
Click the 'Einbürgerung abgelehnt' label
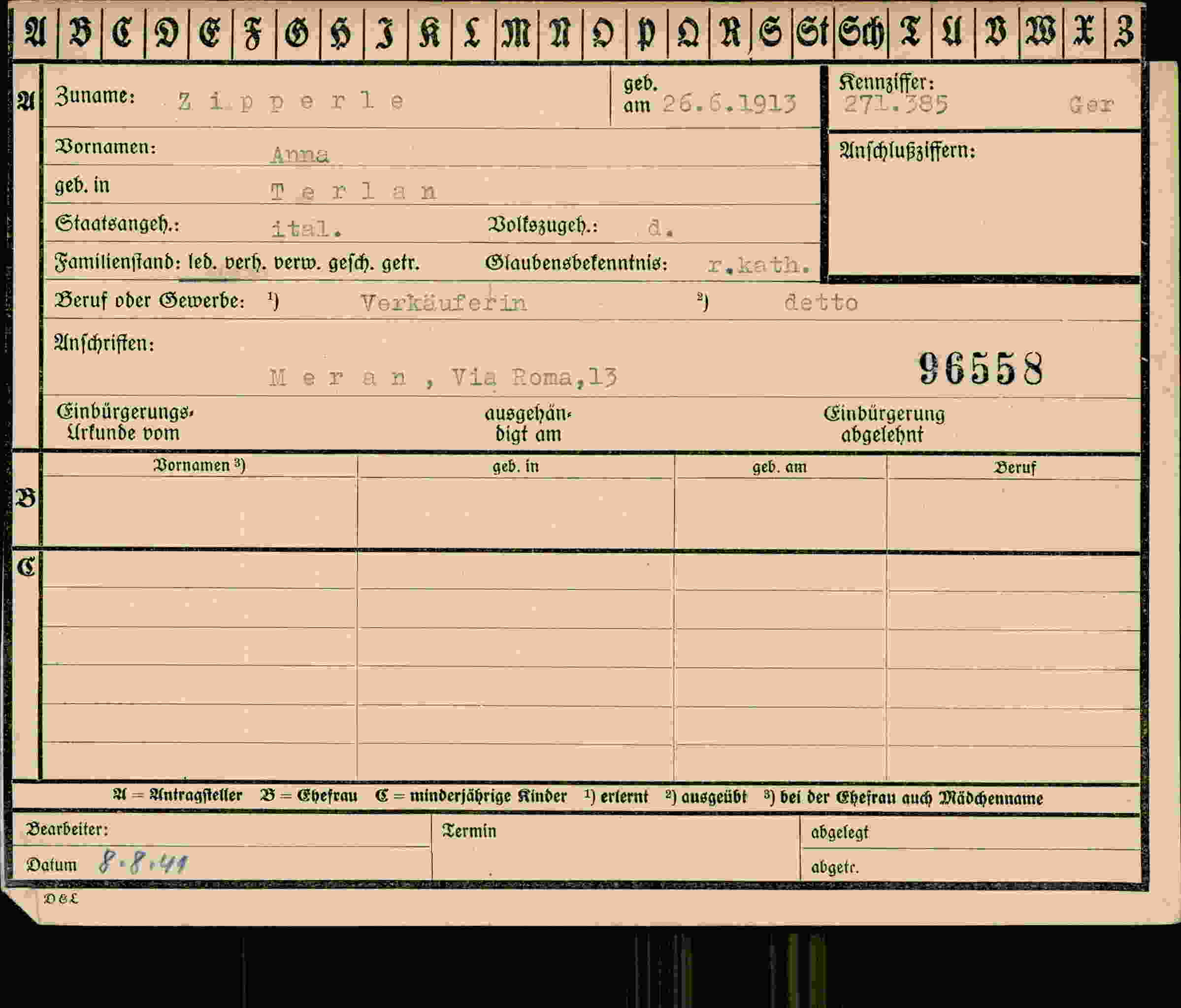click(x=884, y=424)
